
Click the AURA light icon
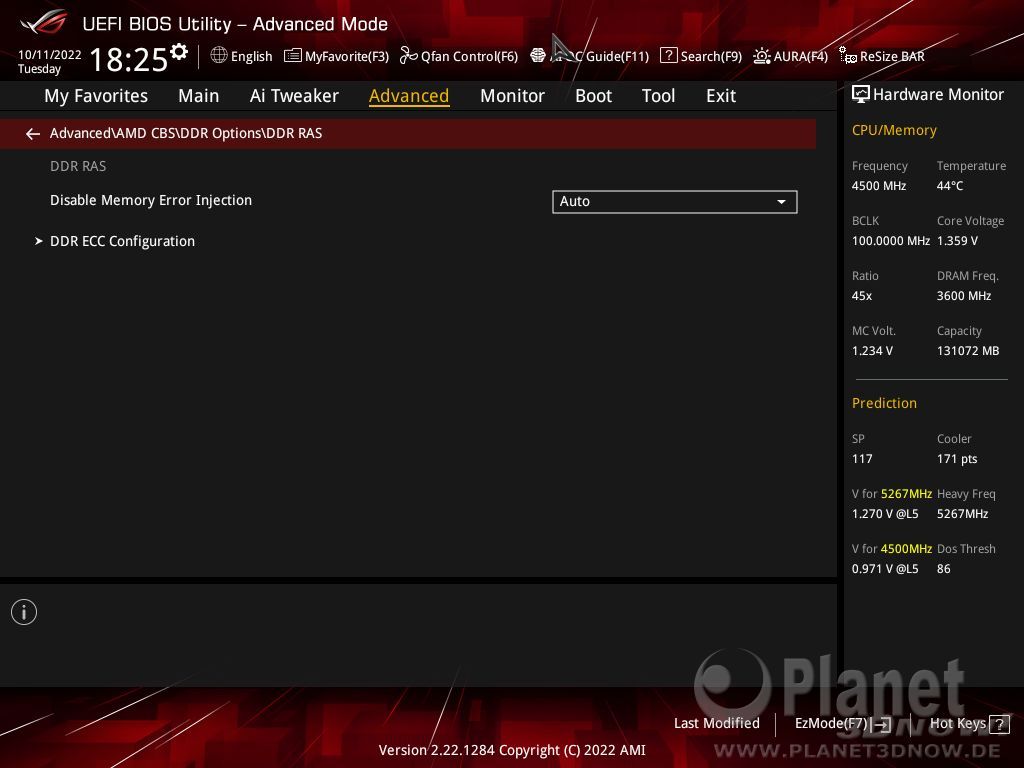coord(761,56)
